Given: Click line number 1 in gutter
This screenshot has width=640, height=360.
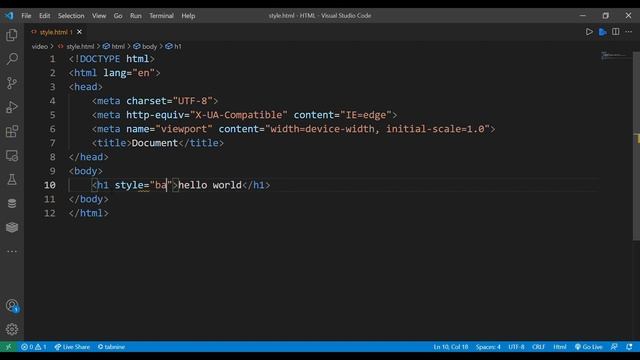Looking at the screenshot, I should 52,59.
